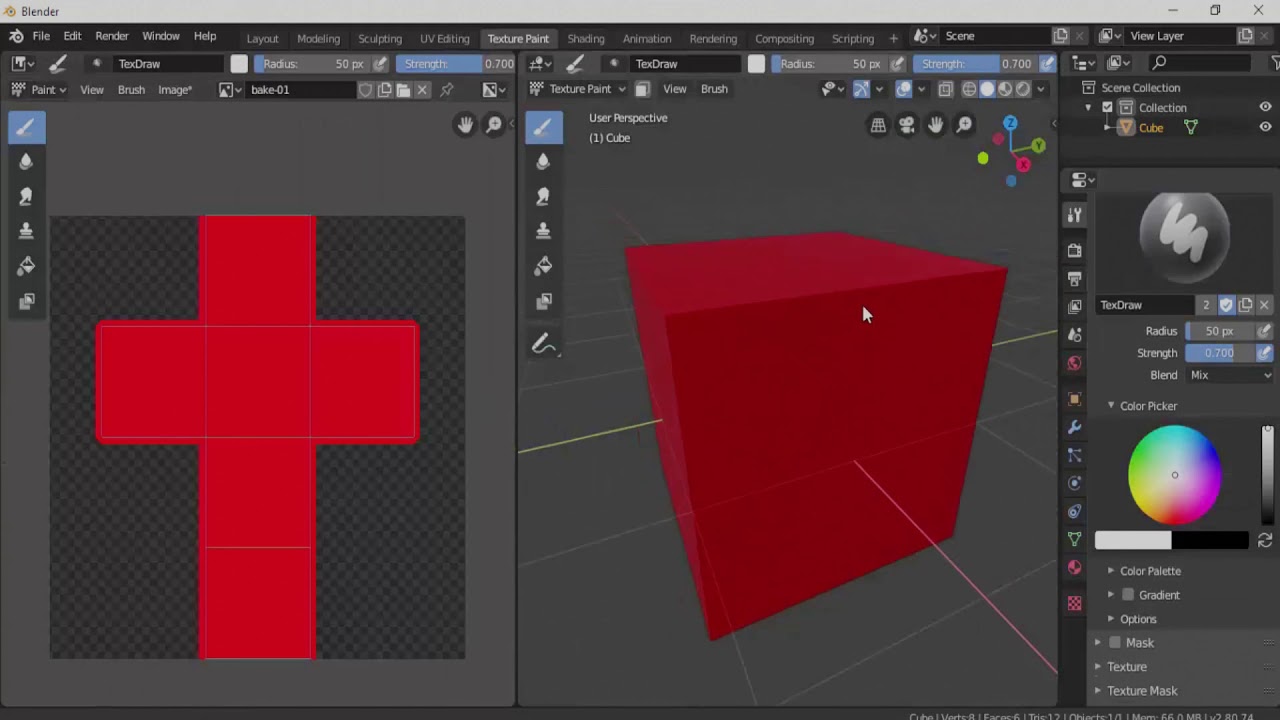This screenshot has height=720, width=1280.
Task: Select the Mask tool in image editor
Action: [26, 301]
